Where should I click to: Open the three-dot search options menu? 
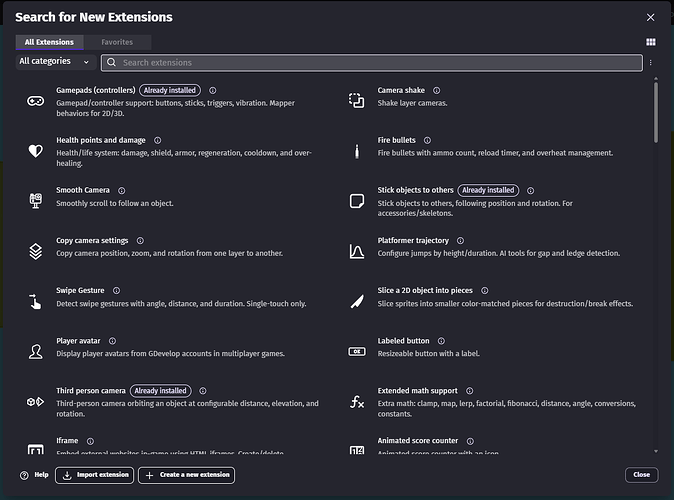(x=651, y=62)
